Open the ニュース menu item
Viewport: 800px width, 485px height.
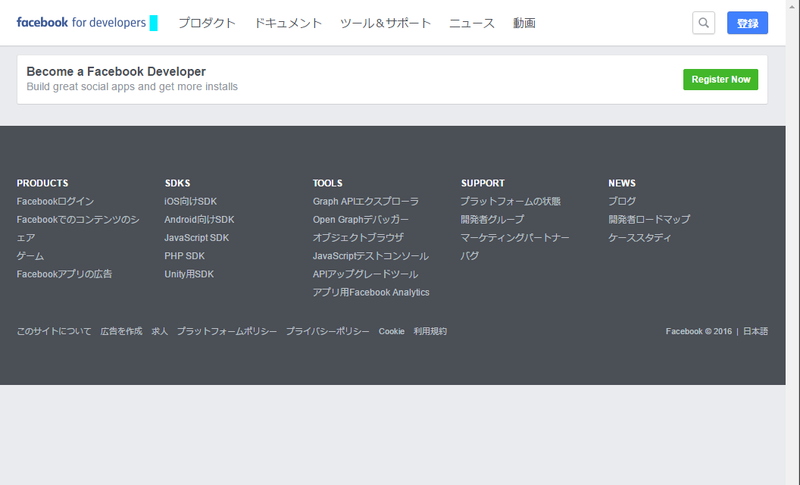pos(471,23)
